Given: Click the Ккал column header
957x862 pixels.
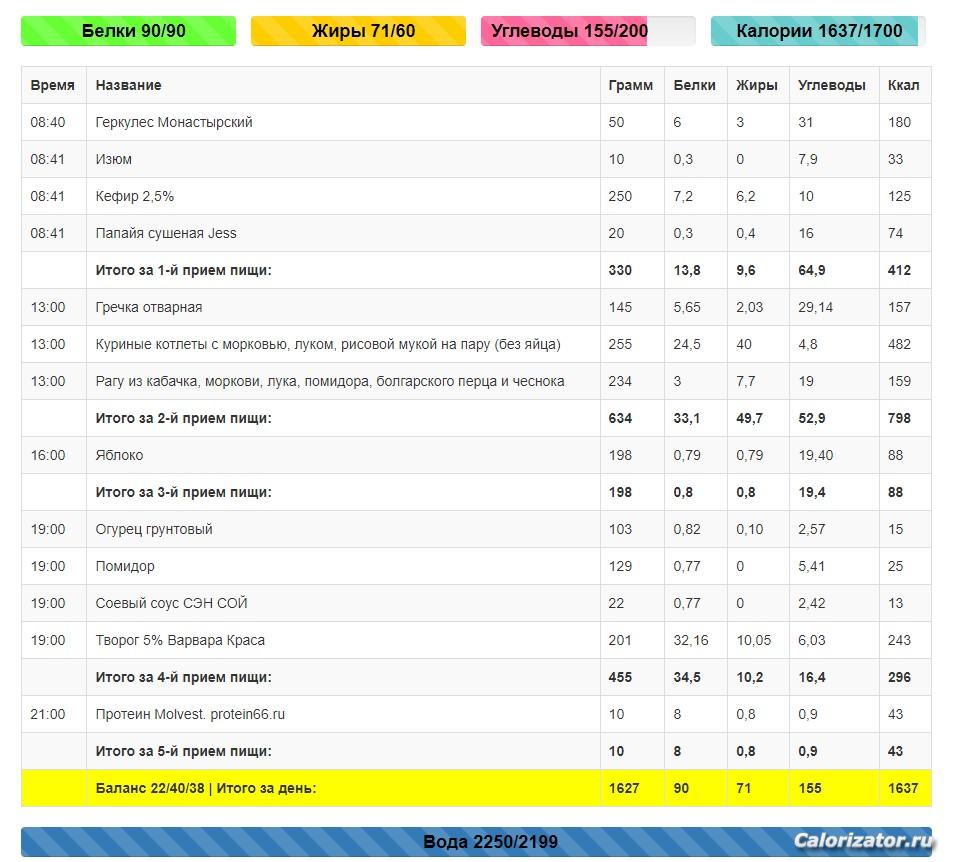Looking at the screenshot, I should (x=903, y=85).
